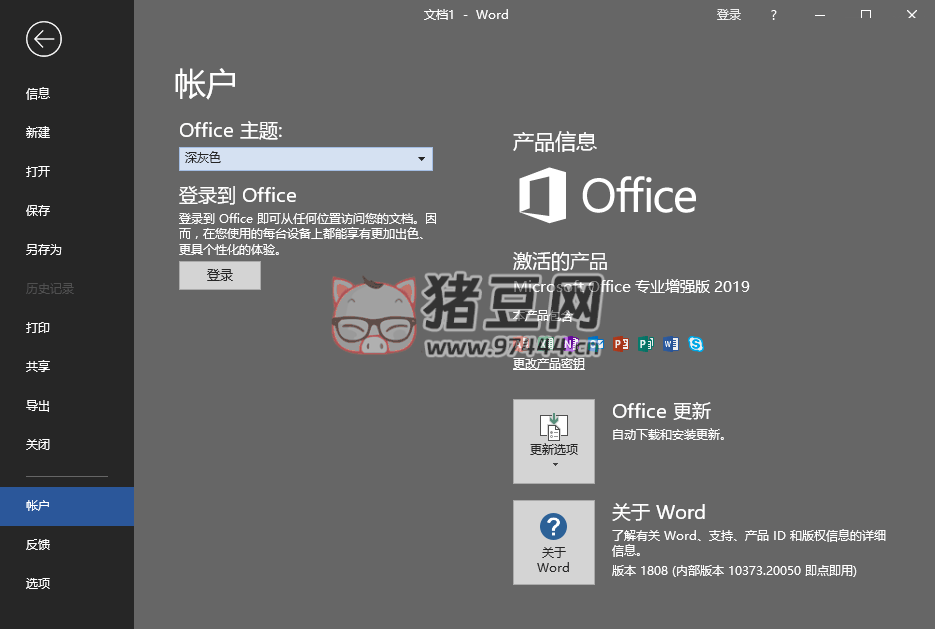Click the Office logo under 产品信息
The width and height of the screenshot is (935, 629).
pyautogui.click(x=605, y=197)
